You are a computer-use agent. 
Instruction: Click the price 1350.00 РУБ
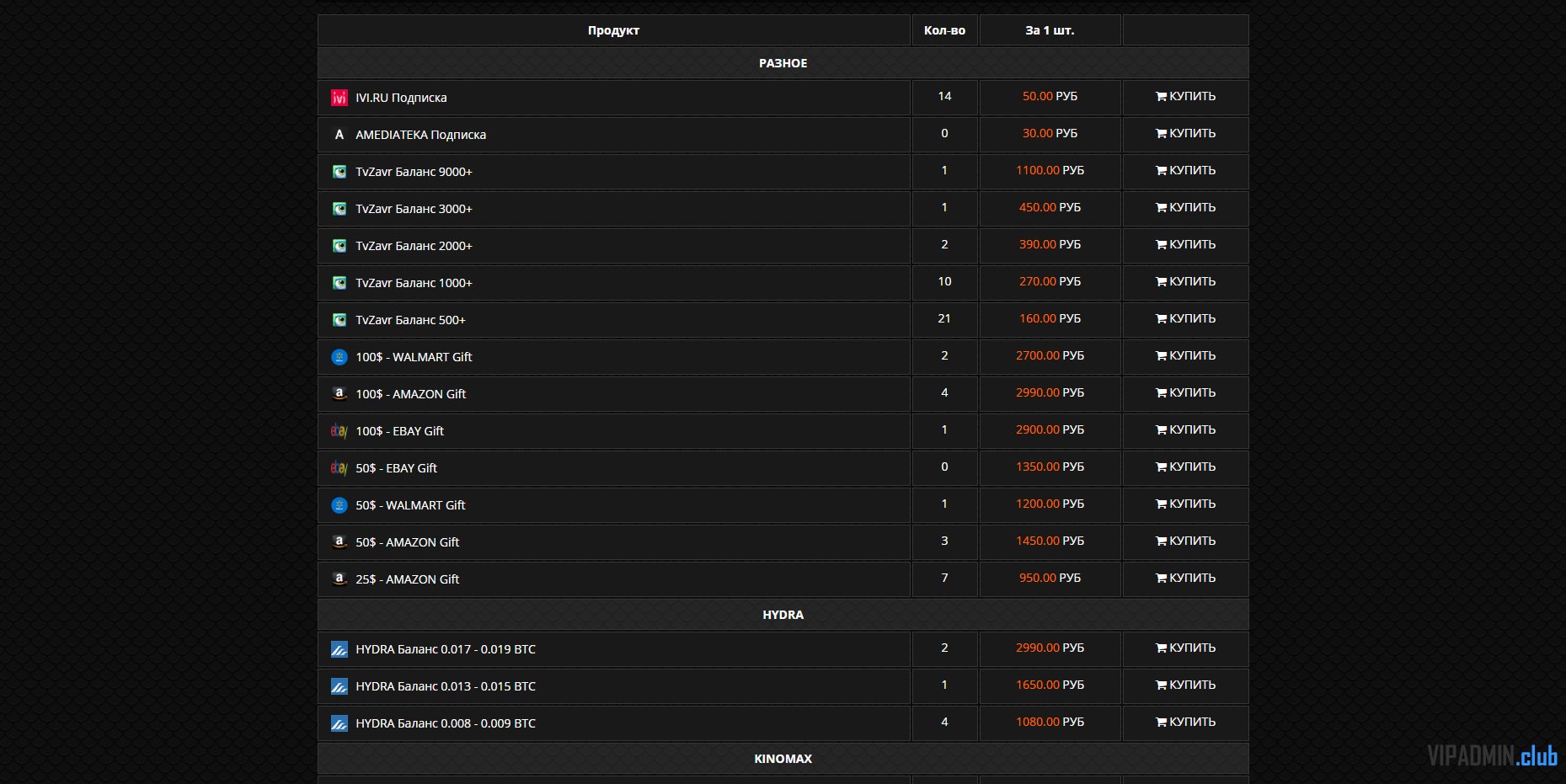click(x=1050, y=467)
